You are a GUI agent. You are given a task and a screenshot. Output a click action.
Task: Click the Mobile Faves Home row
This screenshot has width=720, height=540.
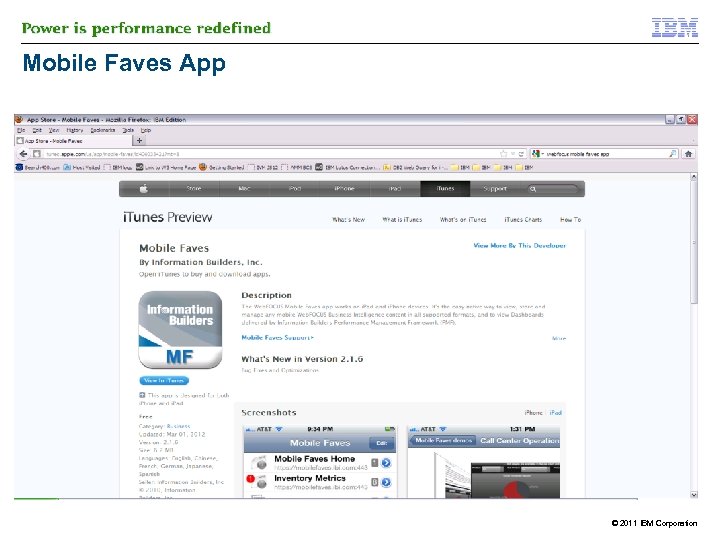[x=321, y=462]
